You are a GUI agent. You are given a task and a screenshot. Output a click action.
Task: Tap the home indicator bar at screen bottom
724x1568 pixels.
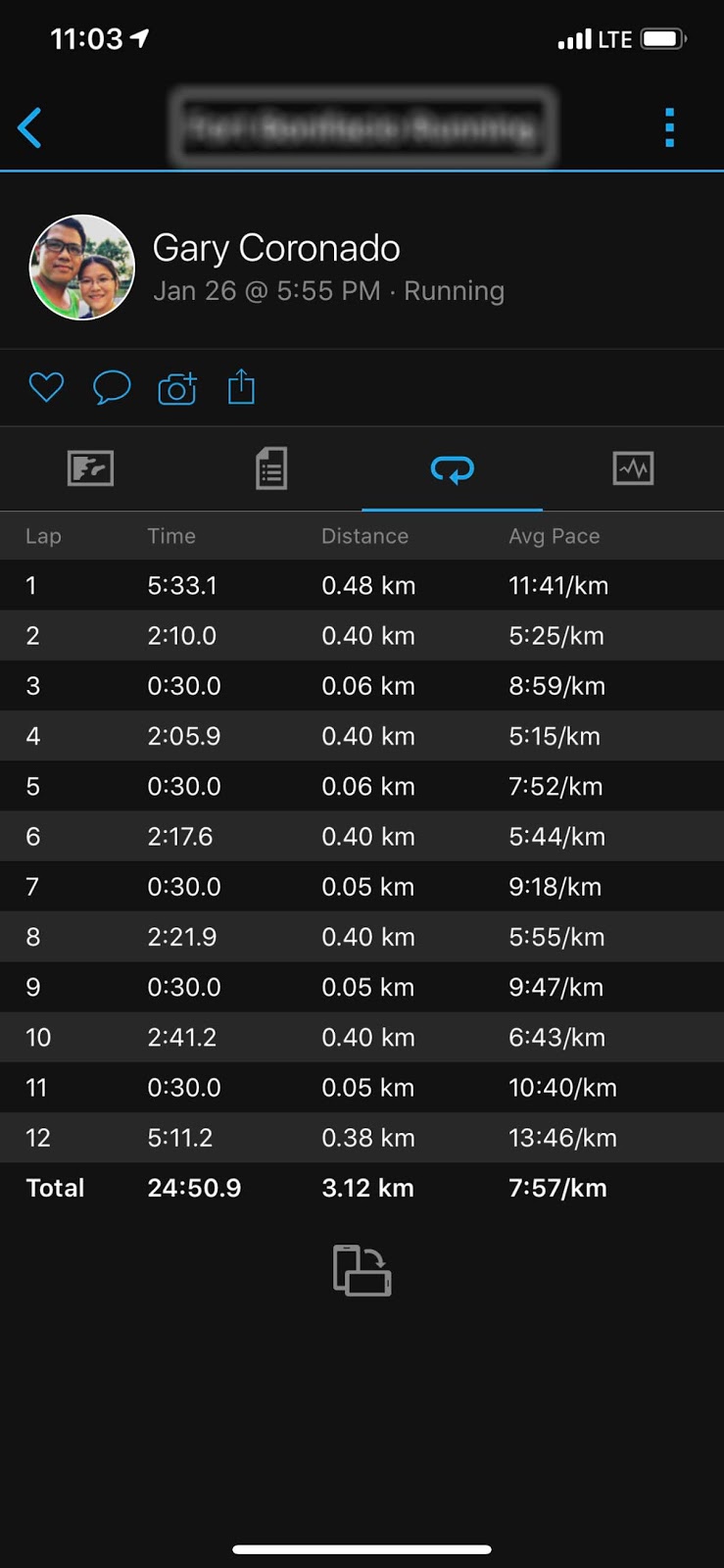click(x=362, y=1549)
